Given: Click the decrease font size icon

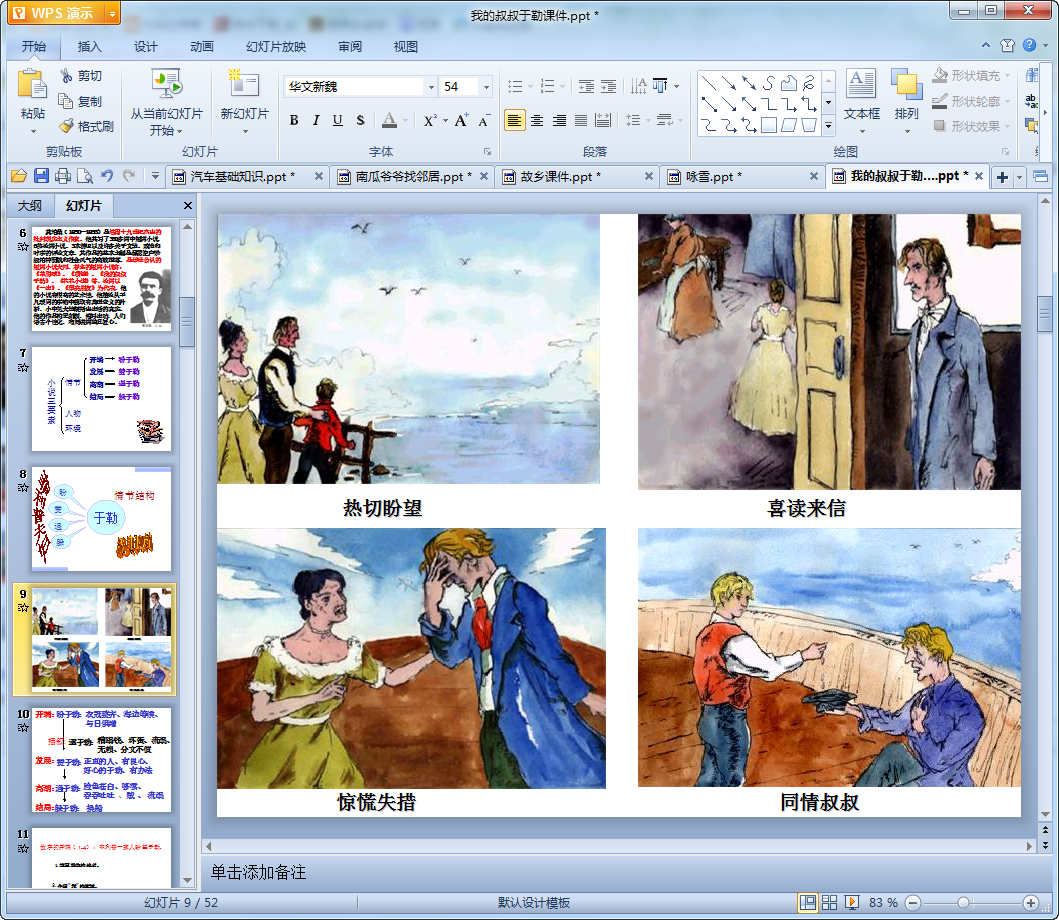Looking at the screenshot, I should pyautogui.click(x=484, y=120).
